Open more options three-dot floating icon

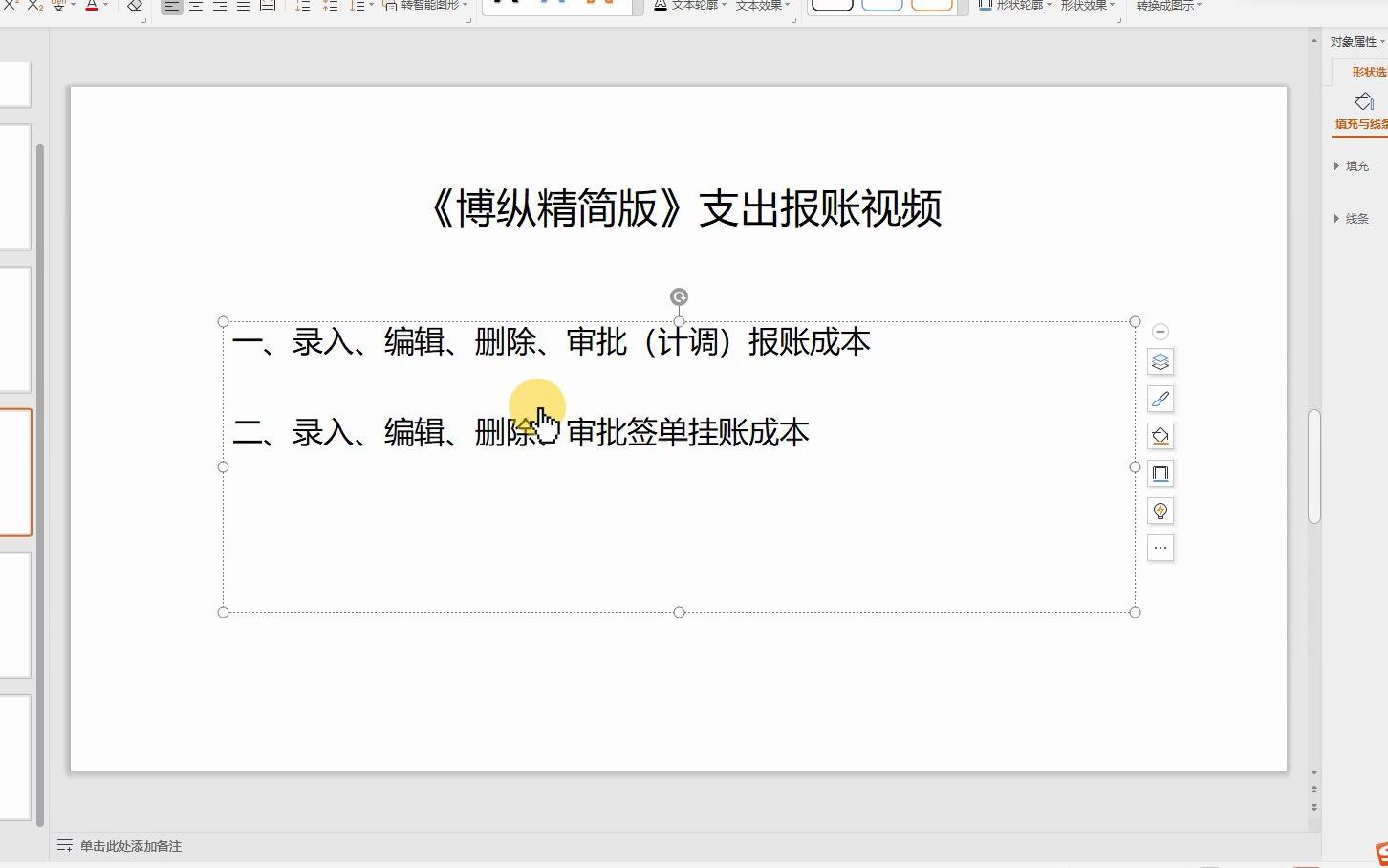pos(1160,549)
